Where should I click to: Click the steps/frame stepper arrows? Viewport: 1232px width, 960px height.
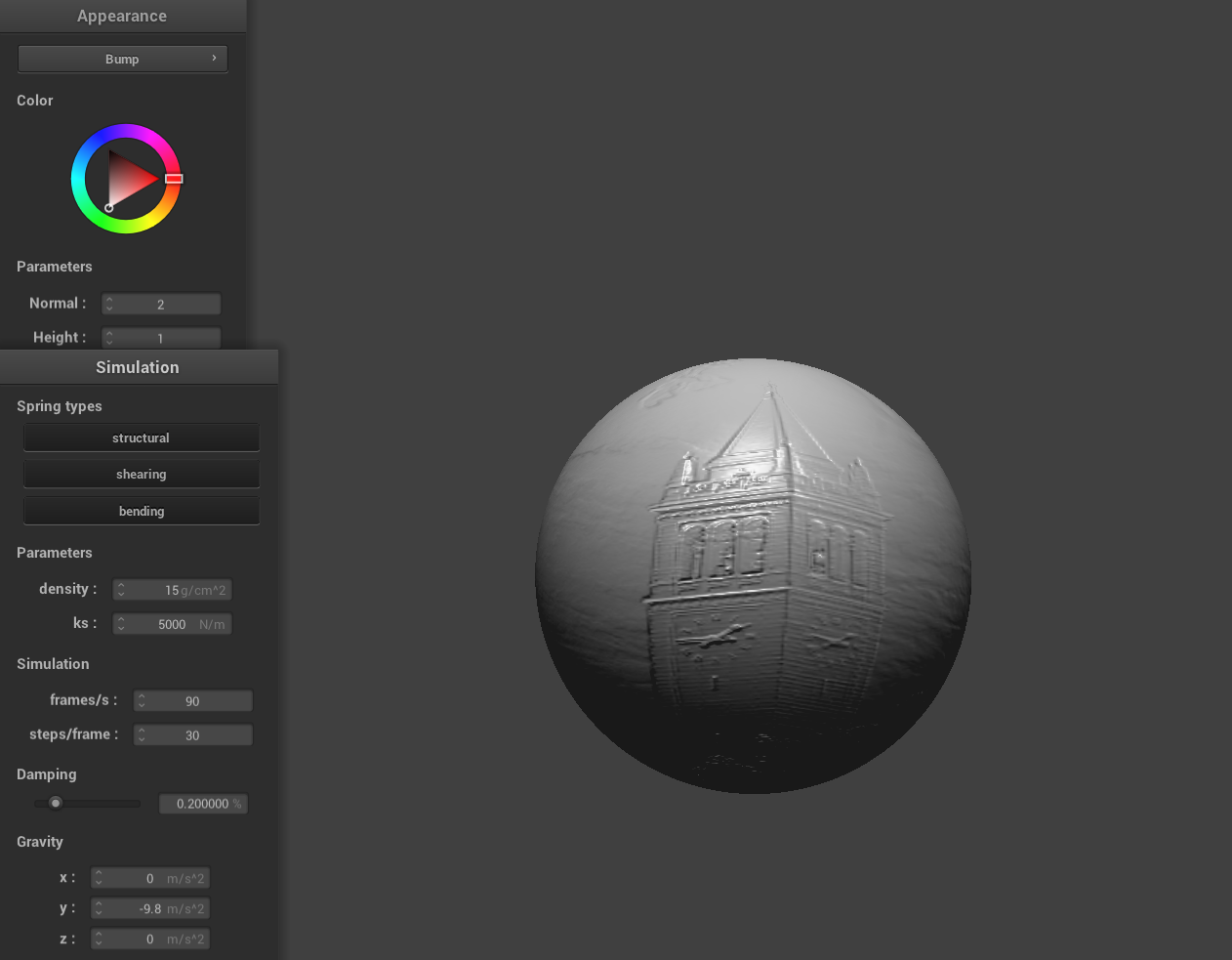pyautogui.click(x=142, y=735)
